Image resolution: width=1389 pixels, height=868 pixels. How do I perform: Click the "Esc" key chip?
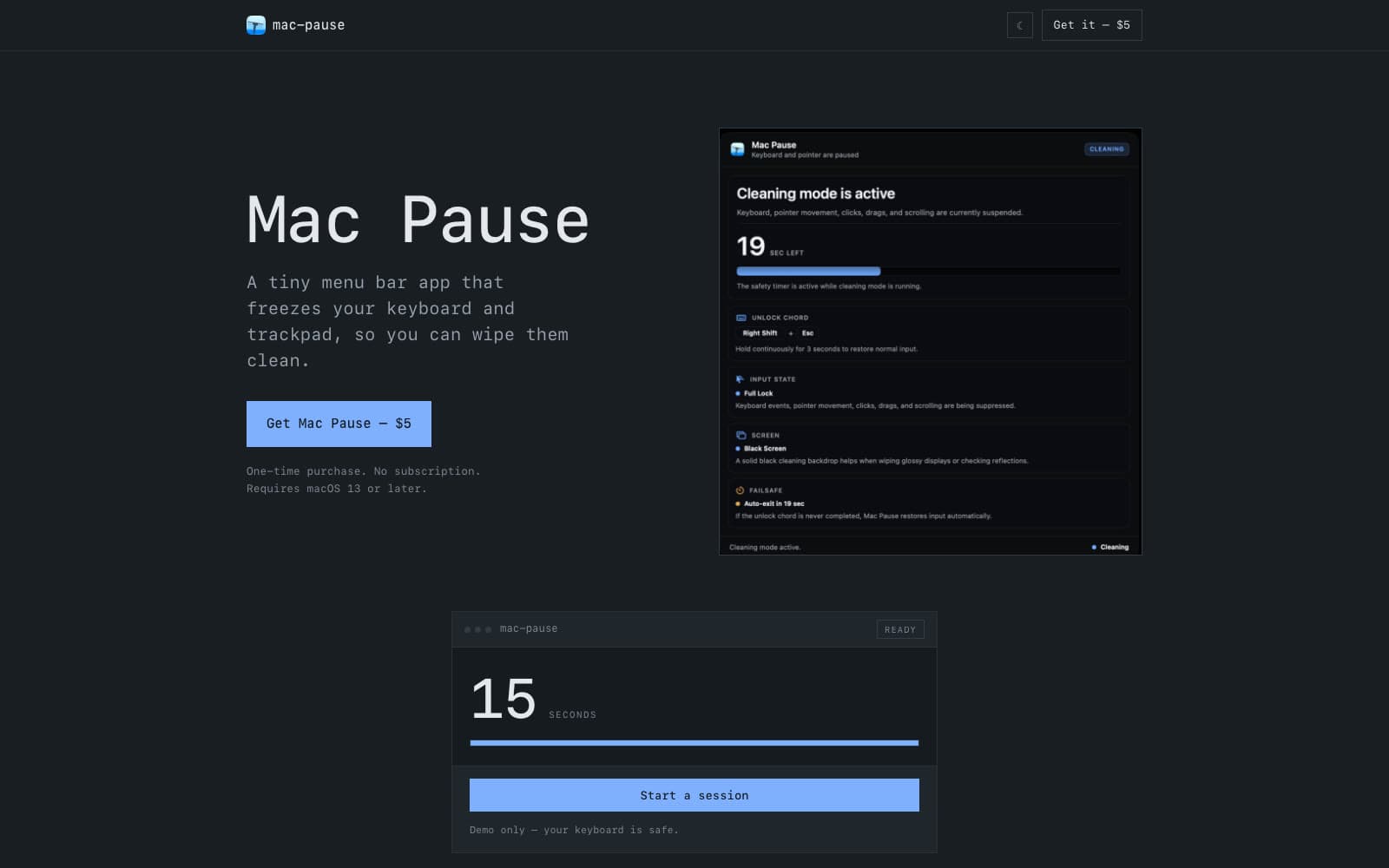pyautogui.click(x=807, y=333)
